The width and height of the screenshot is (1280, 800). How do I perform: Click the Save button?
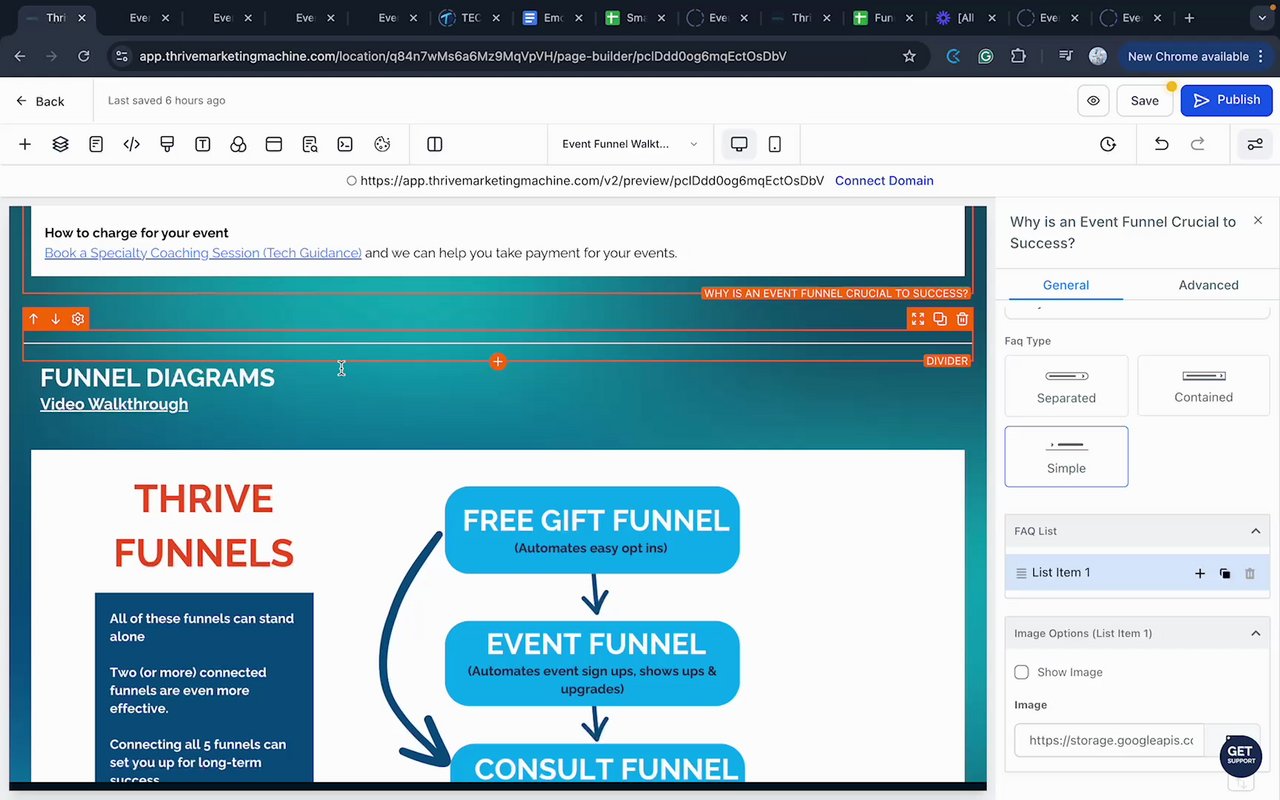(x=1145, y=100)
